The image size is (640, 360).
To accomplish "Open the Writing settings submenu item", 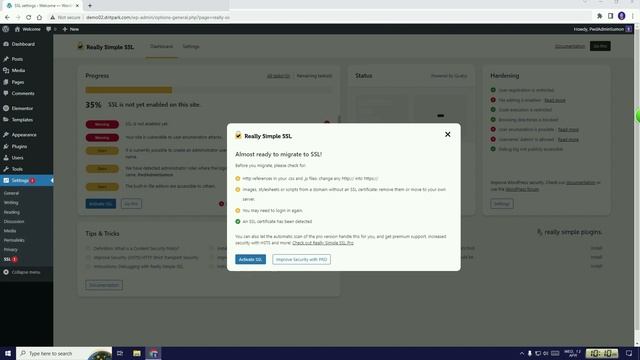I will tap(11, 202).
